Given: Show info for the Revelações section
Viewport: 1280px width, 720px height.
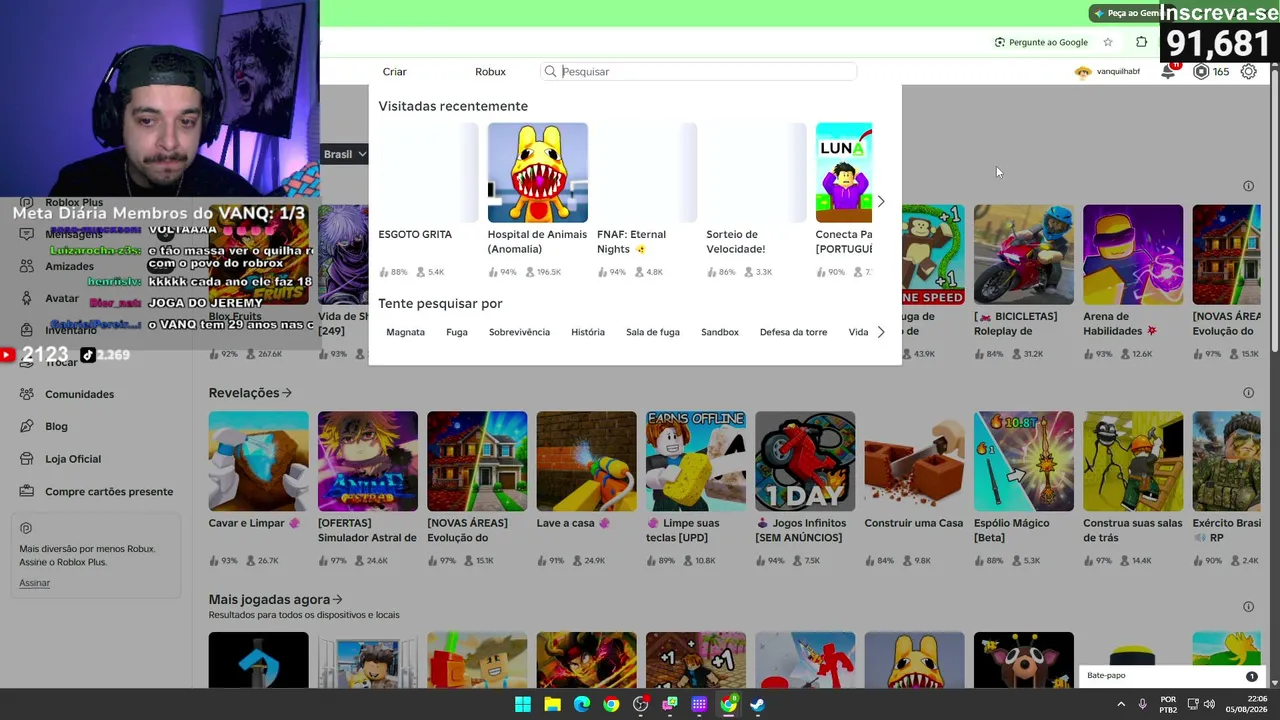Looking at the screenshot, I should (x=1248, y=393).
